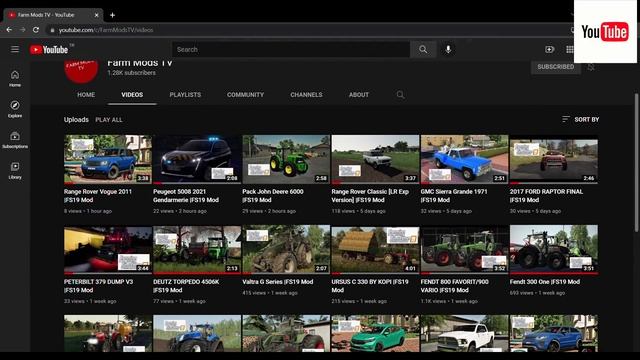640x360 pixels.
Task: Click title URSUS C 330 BY KOPI
Action: [370, 286]
